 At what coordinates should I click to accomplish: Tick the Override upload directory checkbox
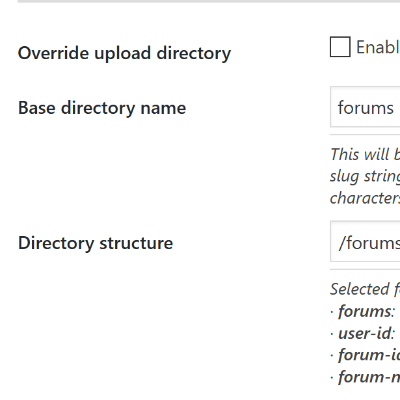[x=340, y=47]
